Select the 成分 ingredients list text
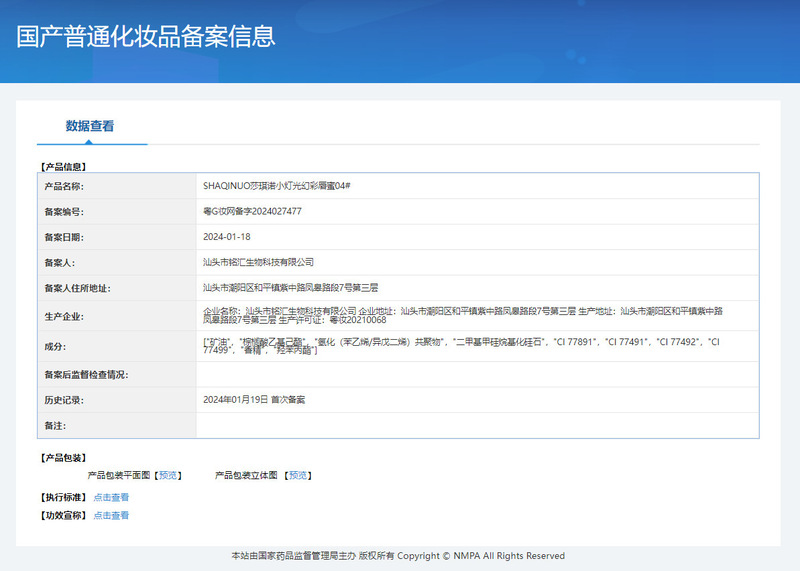The width and height of the screenshot is (800, 571). [461, 346]
